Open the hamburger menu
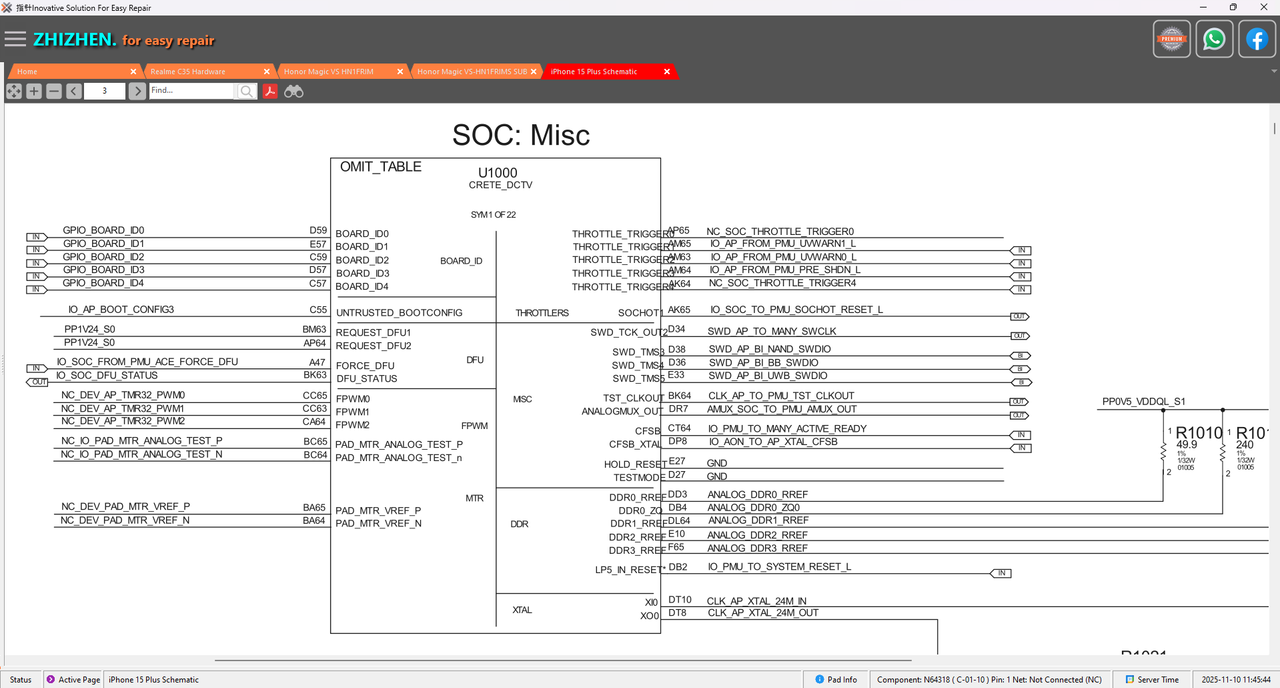 point(15,39)
